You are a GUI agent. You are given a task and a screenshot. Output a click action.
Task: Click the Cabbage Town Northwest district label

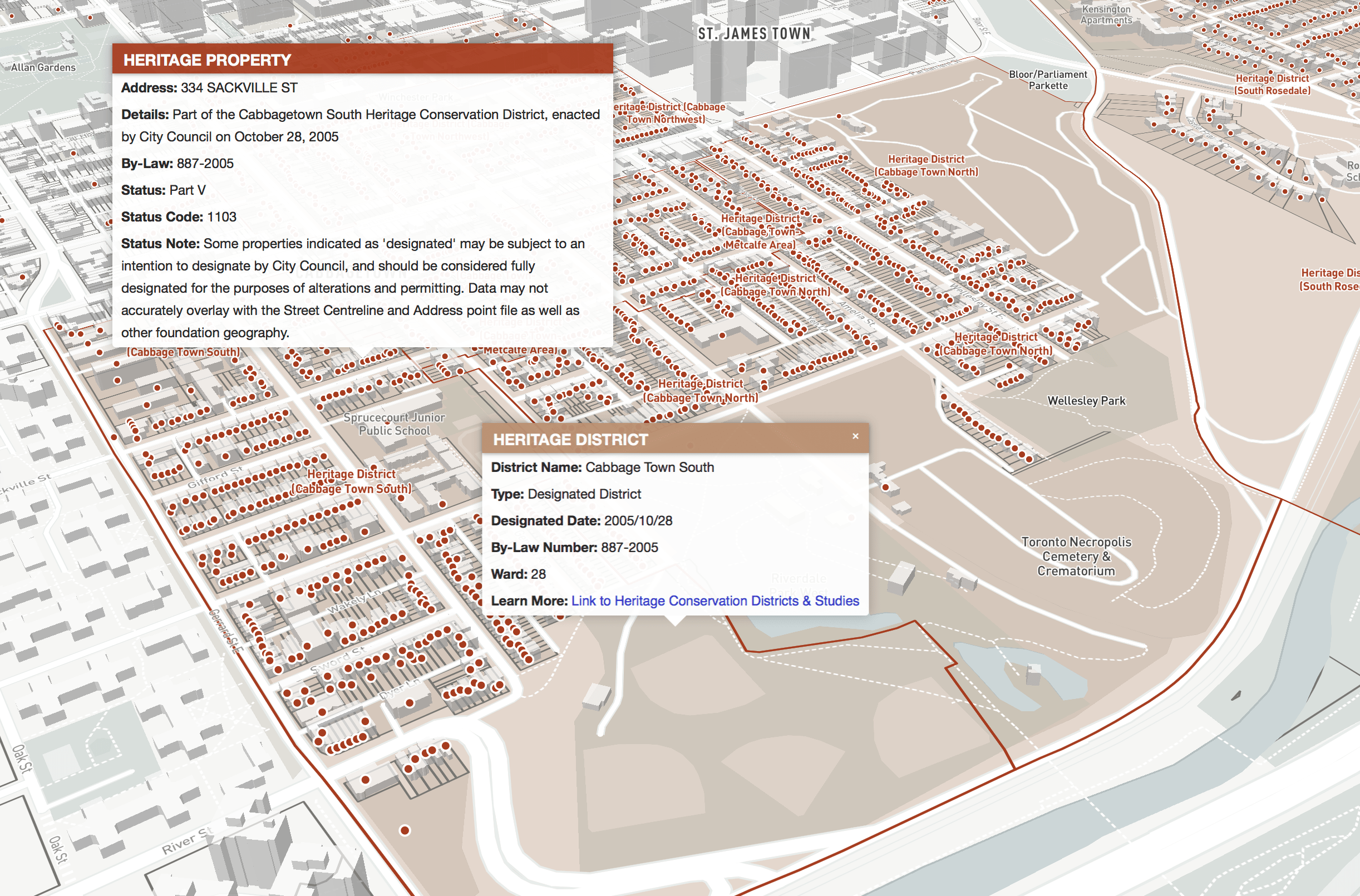(x=668, y=113)
